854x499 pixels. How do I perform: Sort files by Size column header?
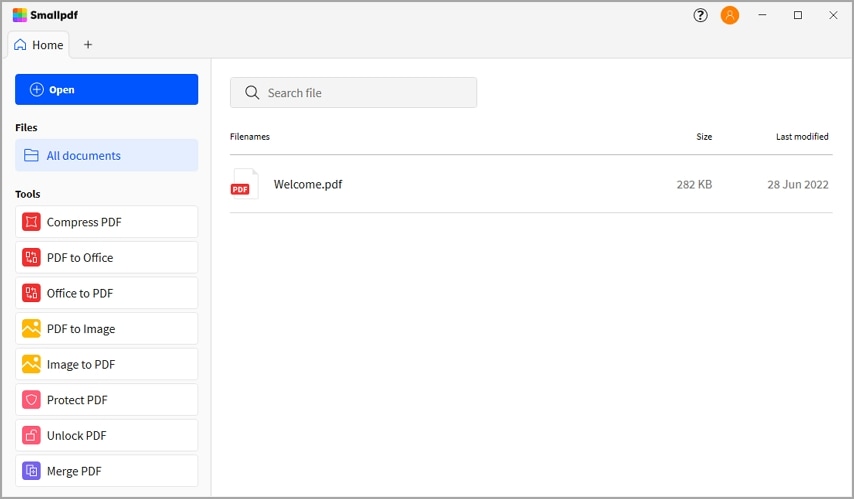[x=704, y=137]
